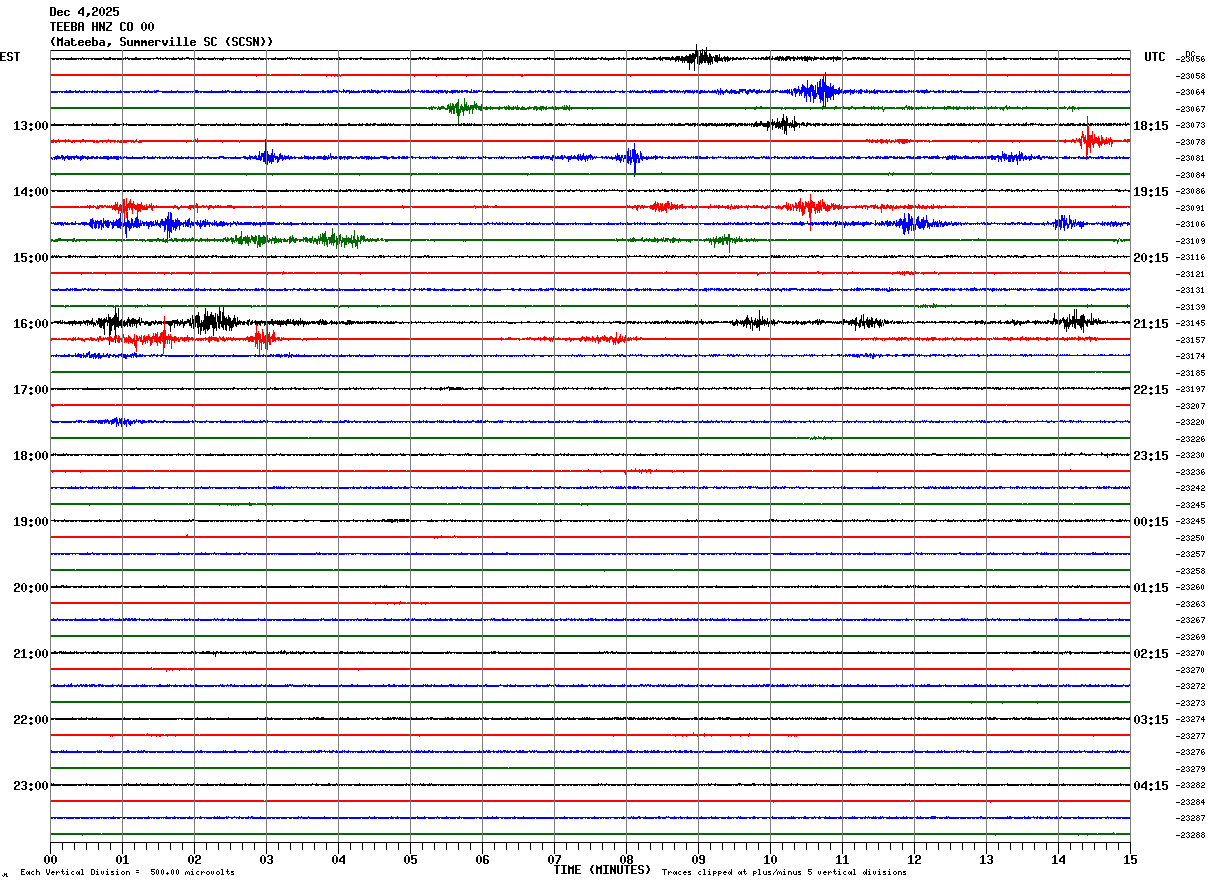Click the 21:00 EST time label
Viewport: 1210px width, 886px height.
click(30, 654)
